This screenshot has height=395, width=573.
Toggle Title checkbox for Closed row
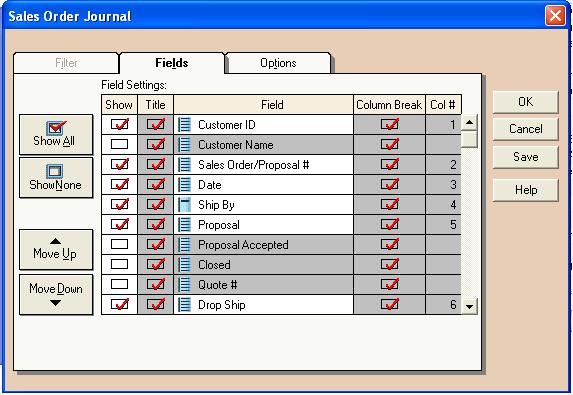pos(156,264)
